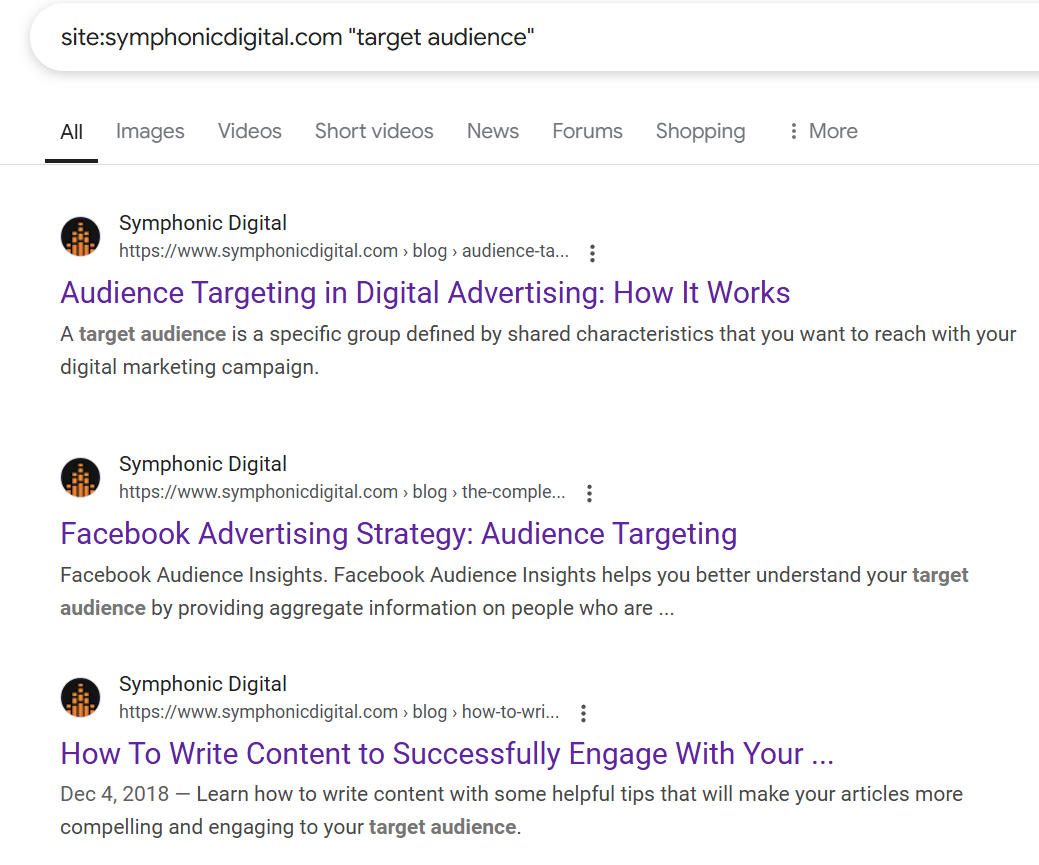Viewport: 1039px width, 865px height.
Task: Select the All results tab
Action: point(72,131)
